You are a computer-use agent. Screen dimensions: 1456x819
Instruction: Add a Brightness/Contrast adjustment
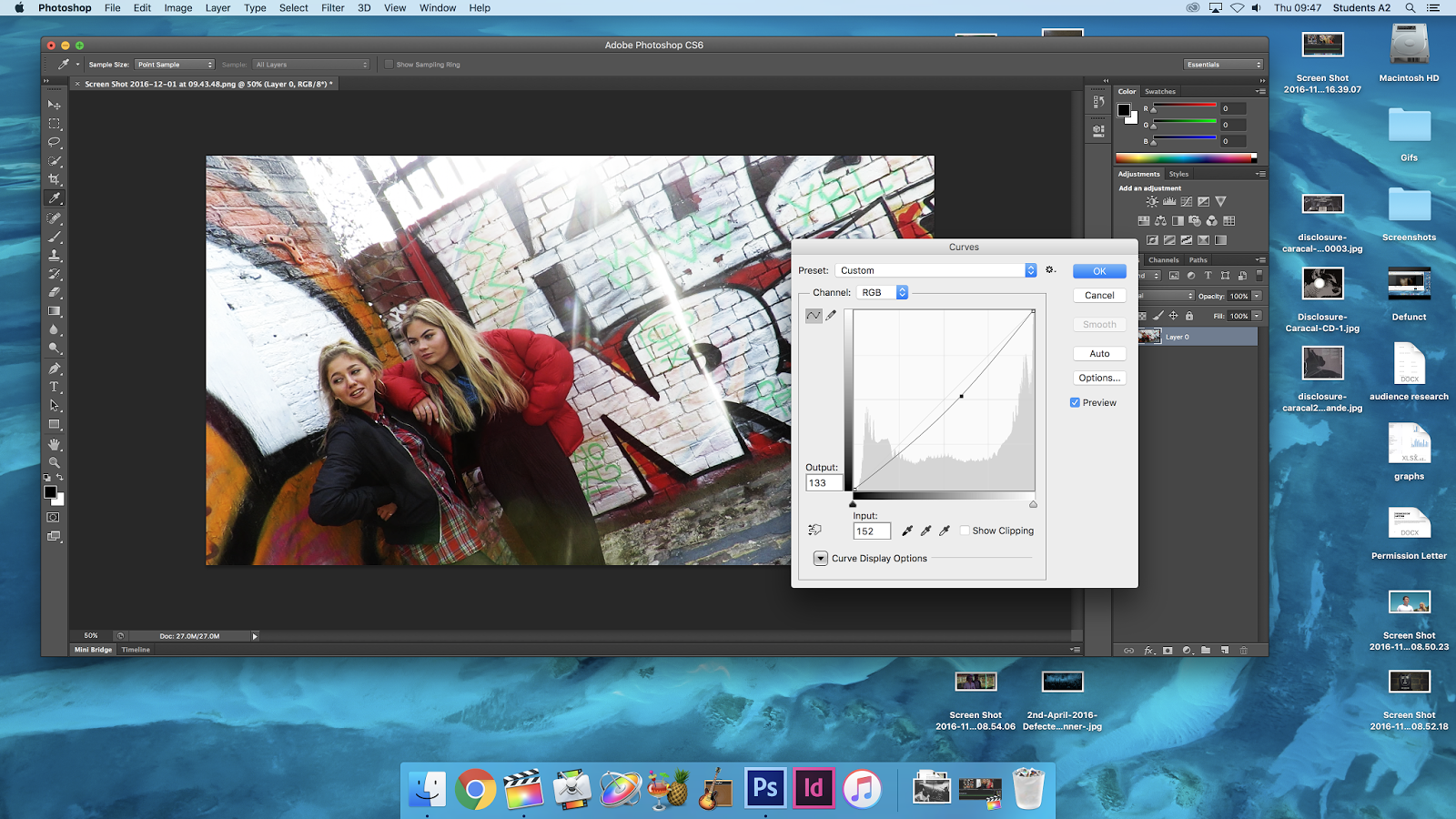point(1152,201)
